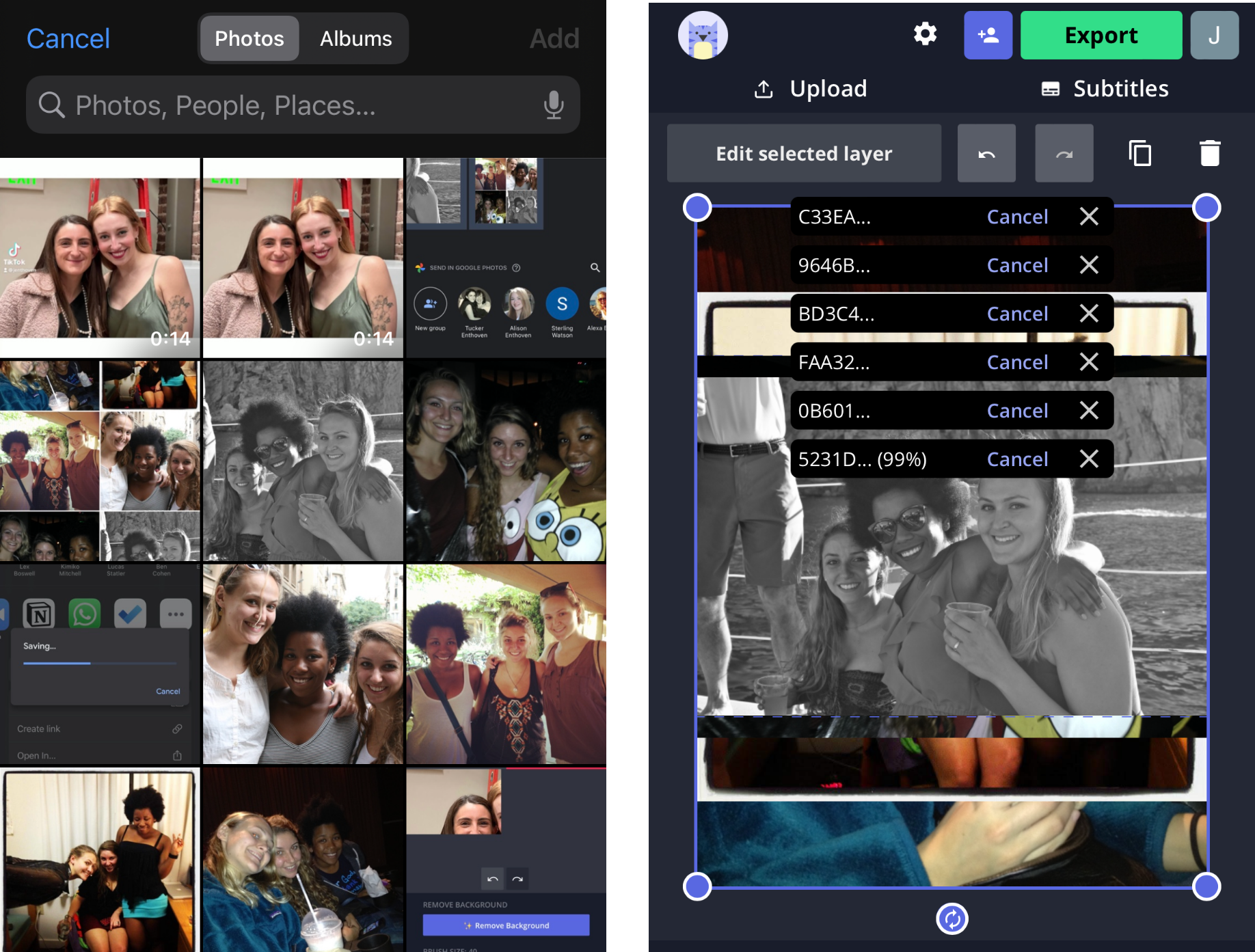1255x952 pixels.
Task: Open the settings gear icon
Action: [925, 34]
